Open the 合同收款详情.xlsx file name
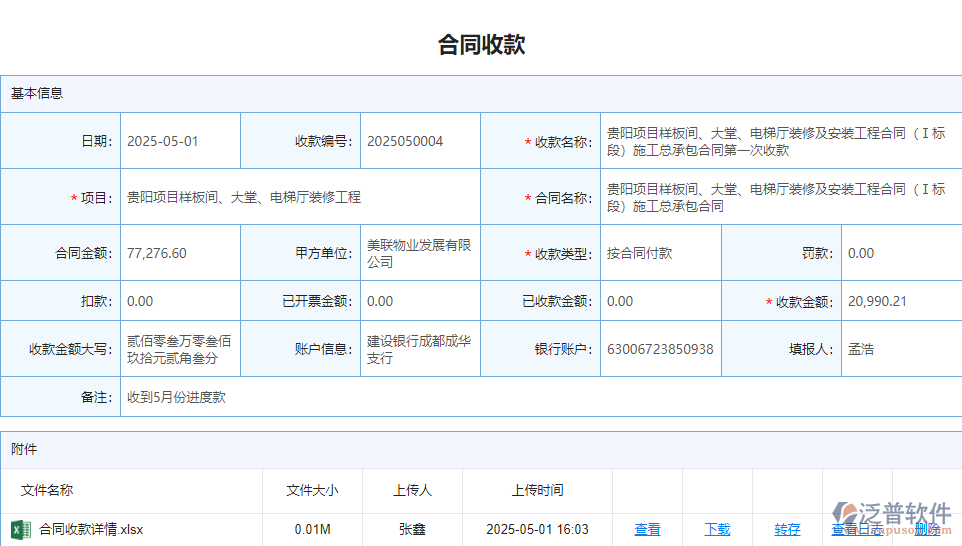Viewport: 962px width, 546px height. point(91,529)
